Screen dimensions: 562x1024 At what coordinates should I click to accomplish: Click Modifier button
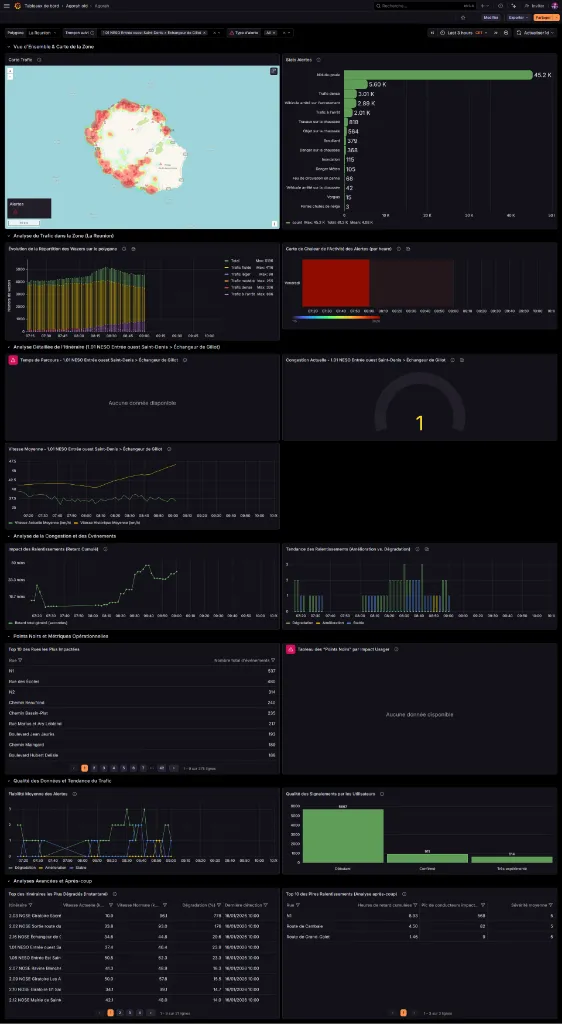click(x=492, y=18)
